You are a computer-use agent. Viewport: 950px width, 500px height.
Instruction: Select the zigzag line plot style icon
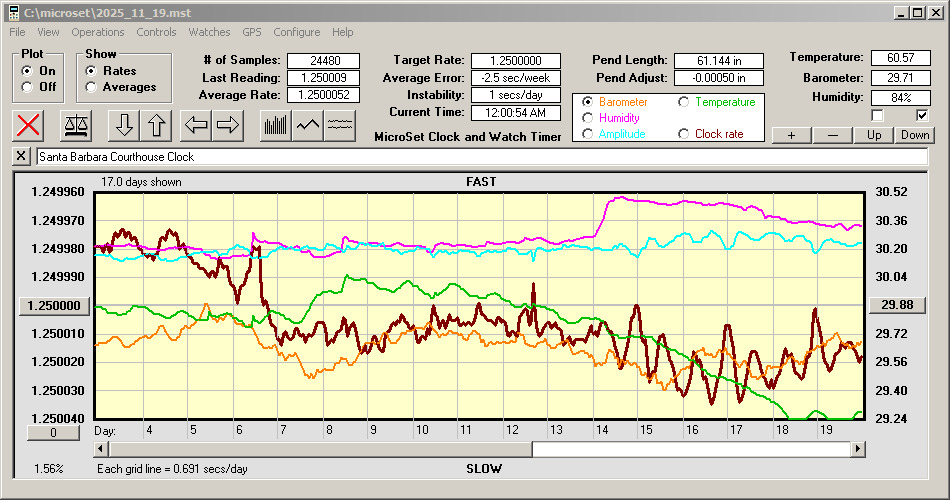click(308, 125)
